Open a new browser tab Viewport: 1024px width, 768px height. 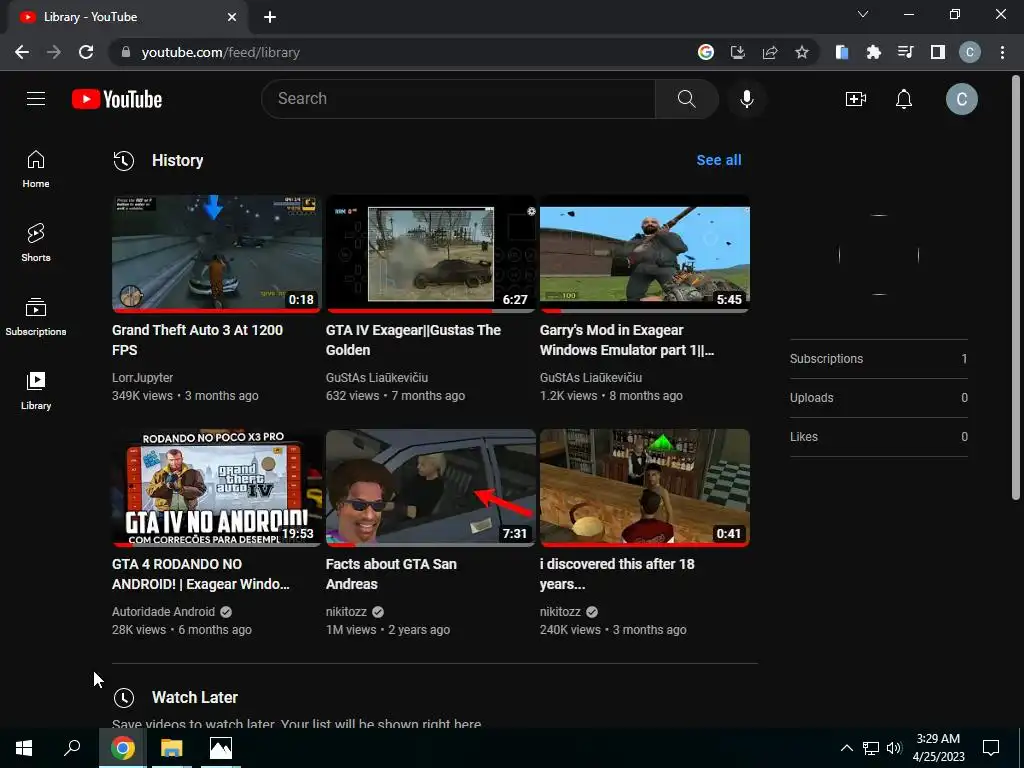[x=270, y=17]
